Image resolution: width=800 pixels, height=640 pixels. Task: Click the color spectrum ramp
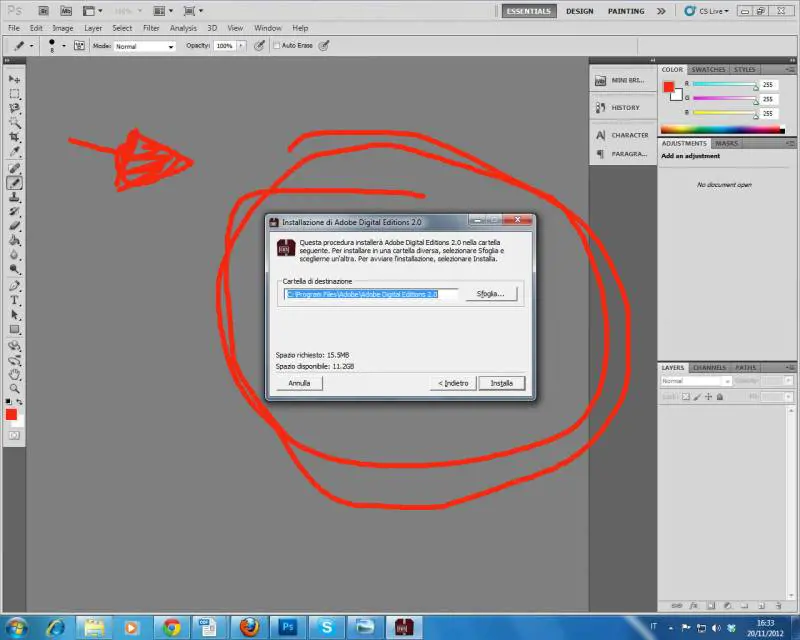click(722, 130)
